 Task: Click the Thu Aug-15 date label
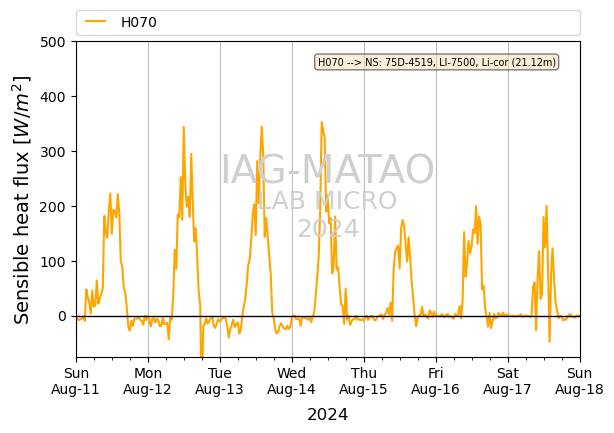pos(364,381)
